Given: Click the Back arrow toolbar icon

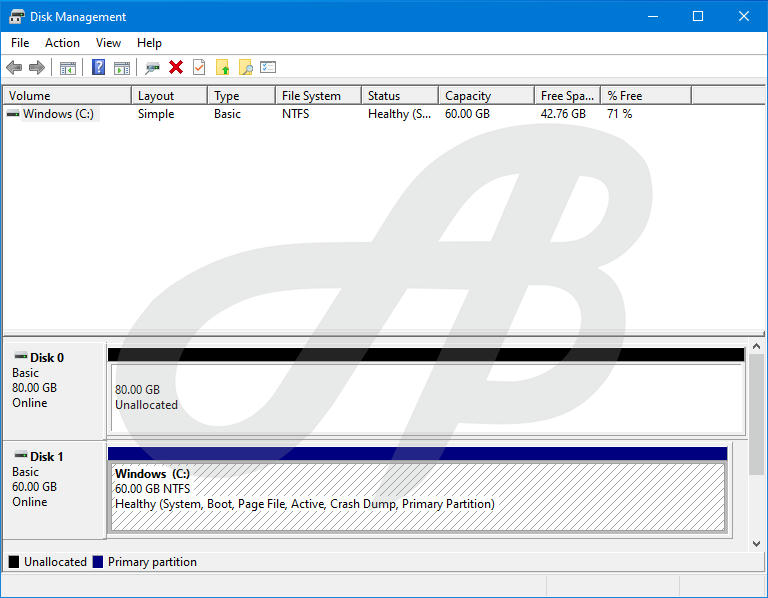Looking at the screenshot, I should 14,67.
